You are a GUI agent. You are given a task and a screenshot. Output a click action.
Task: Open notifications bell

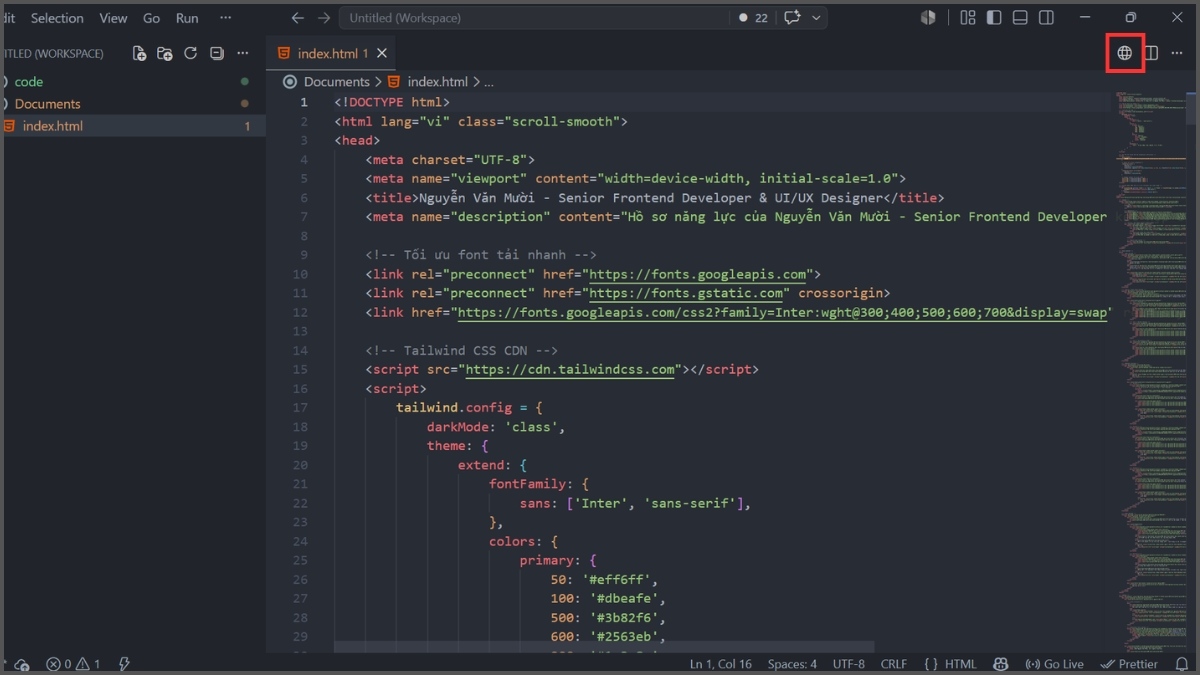[1181, 664]
